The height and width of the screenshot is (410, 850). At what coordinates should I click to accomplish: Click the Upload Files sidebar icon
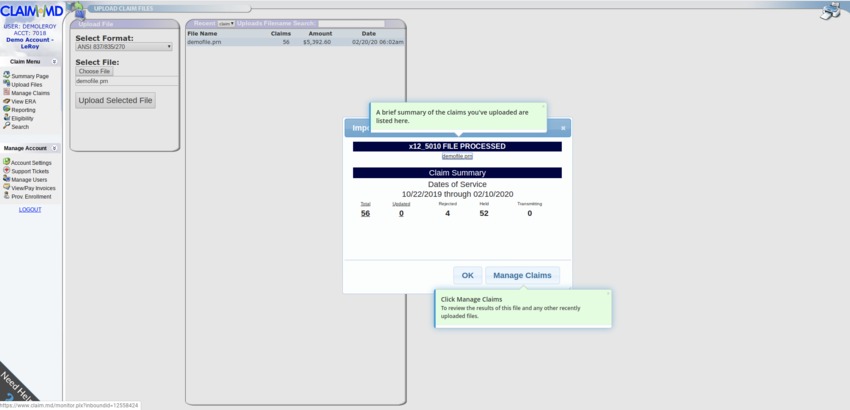point(7,84)
